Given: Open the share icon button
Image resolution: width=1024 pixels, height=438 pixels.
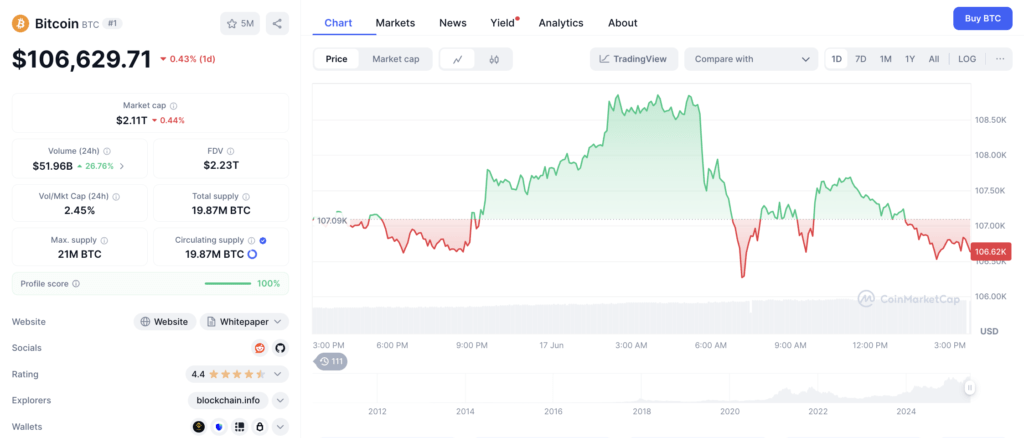Looking at the screenshot, I should click(277, 23).
